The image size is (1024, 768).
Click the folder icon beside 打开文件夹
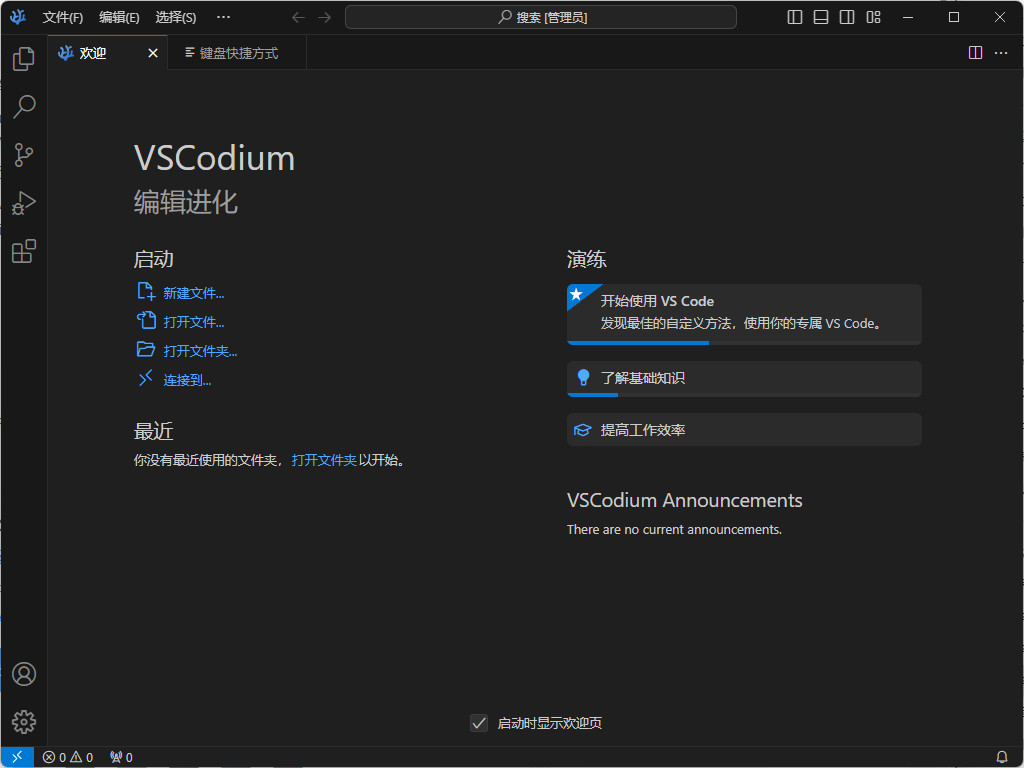click(146, 349)
